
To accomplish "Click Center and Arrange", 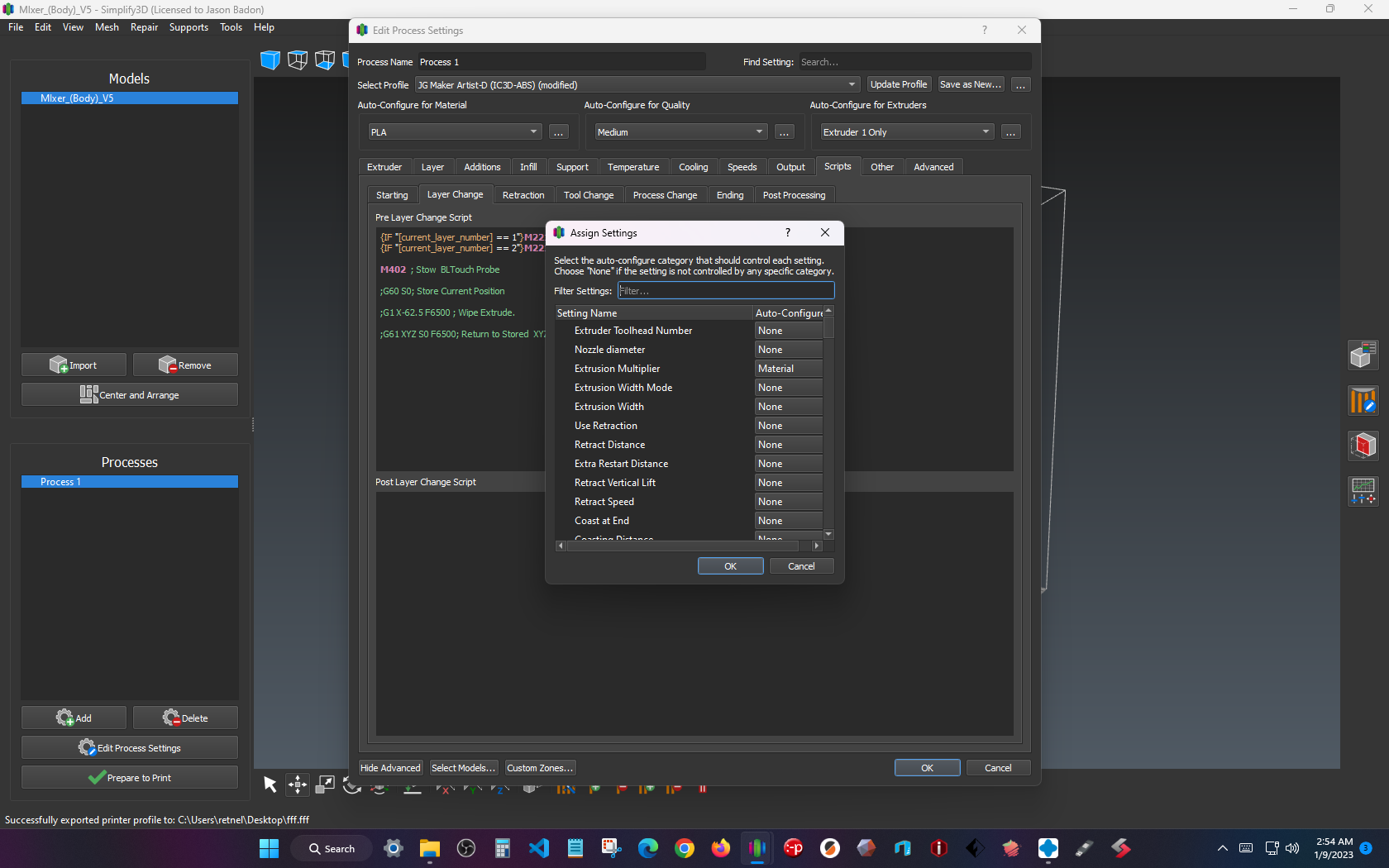I will pos(130,394).
